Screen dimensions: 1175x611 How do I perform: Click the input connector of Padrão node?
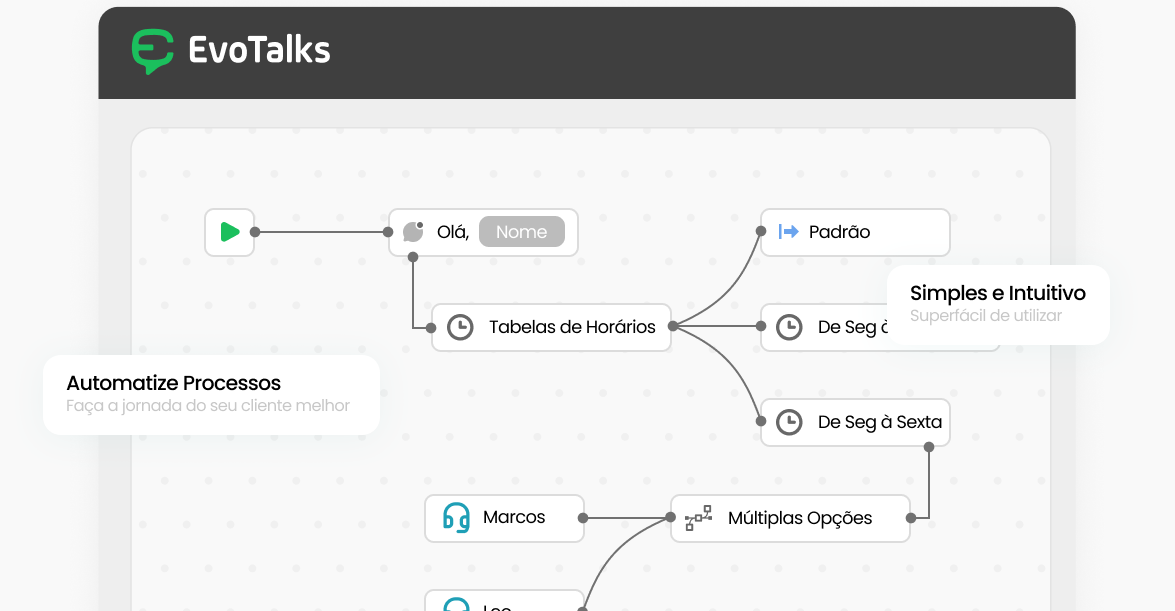tap(761, 231)
